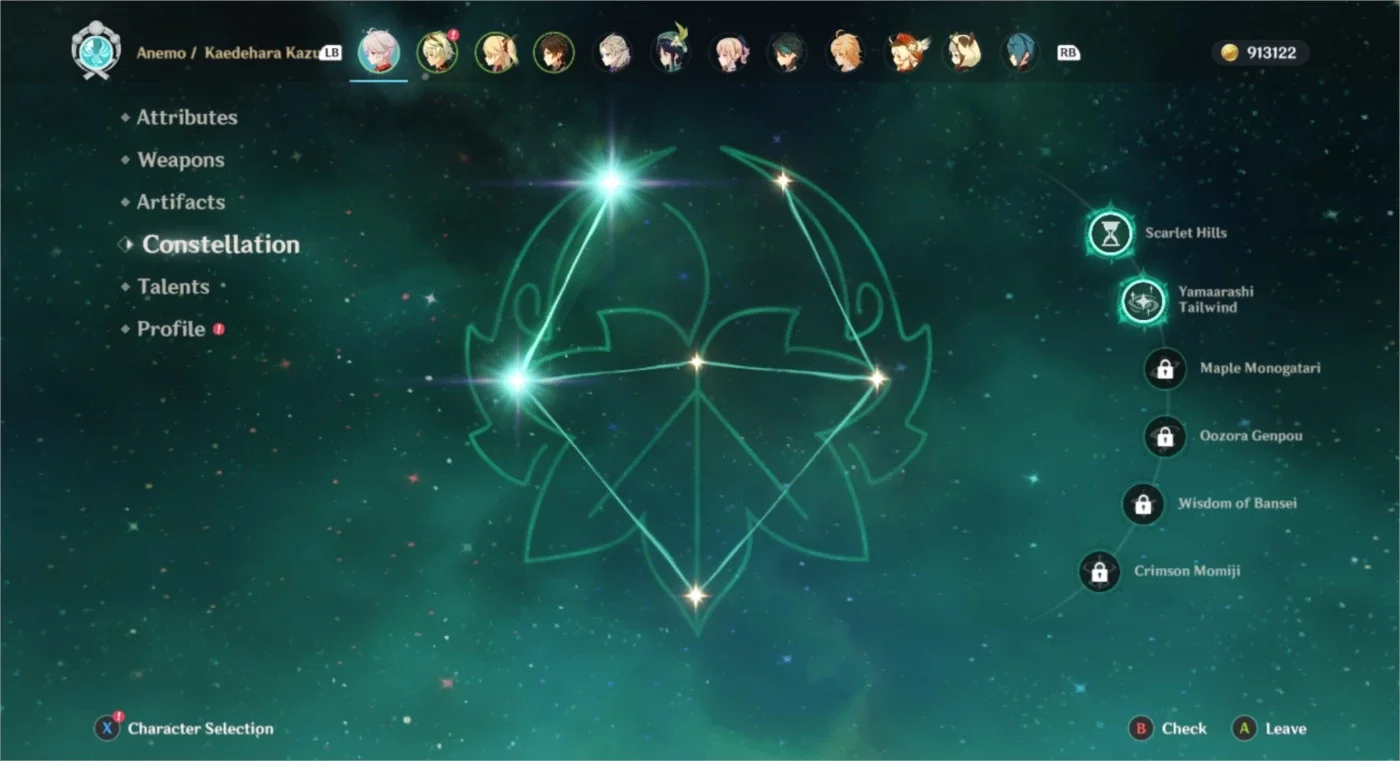Open the Yamaarashi Tailwind constellation icon
The height and width of the screenshot is (761, 1400).
1143,300
